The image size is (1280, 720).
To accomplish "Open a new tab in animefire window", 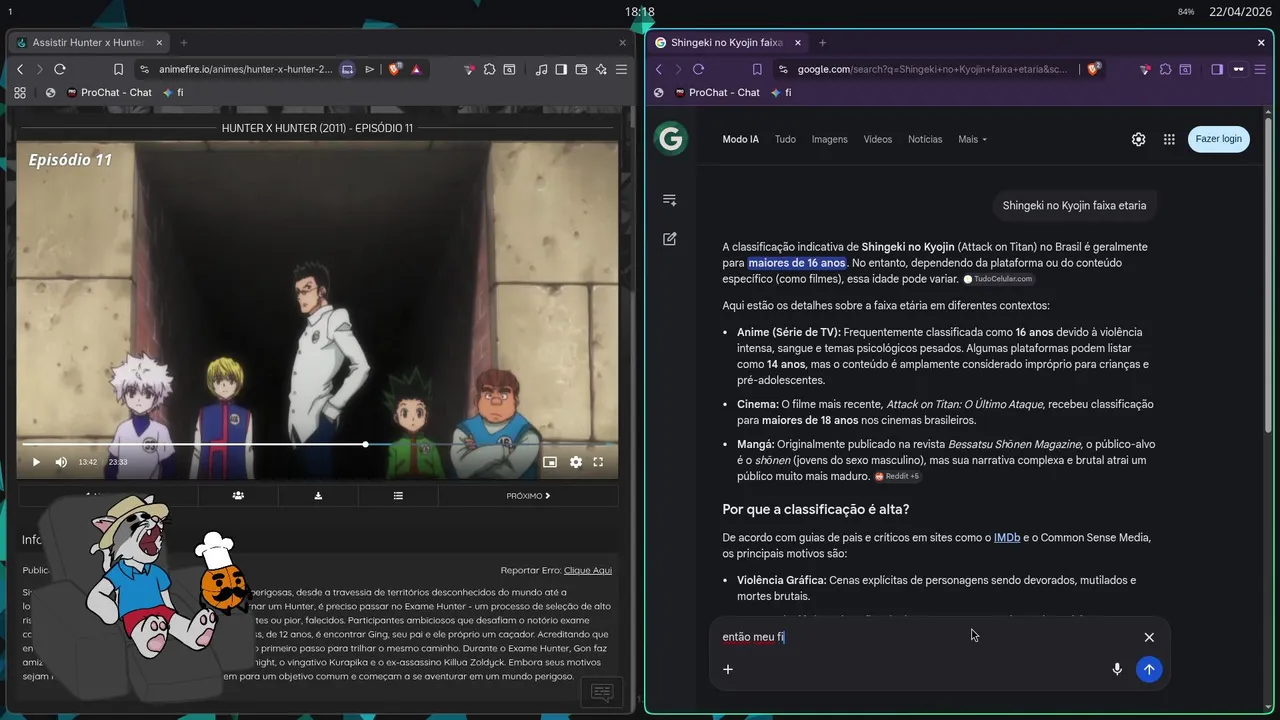I will pyautogui.click(x=183, y=43).
